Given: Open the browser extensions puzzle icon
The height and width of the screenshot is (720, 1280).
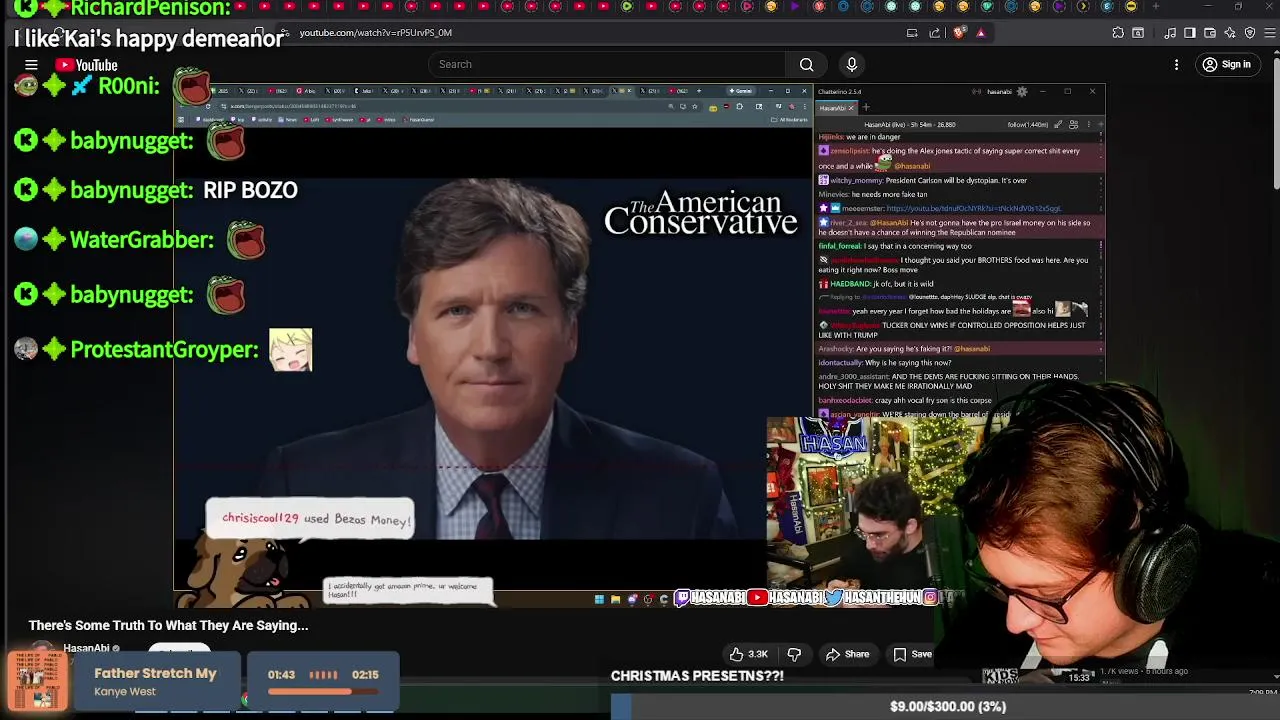Looking at the screenshot, I should [x=1118, y=33].
